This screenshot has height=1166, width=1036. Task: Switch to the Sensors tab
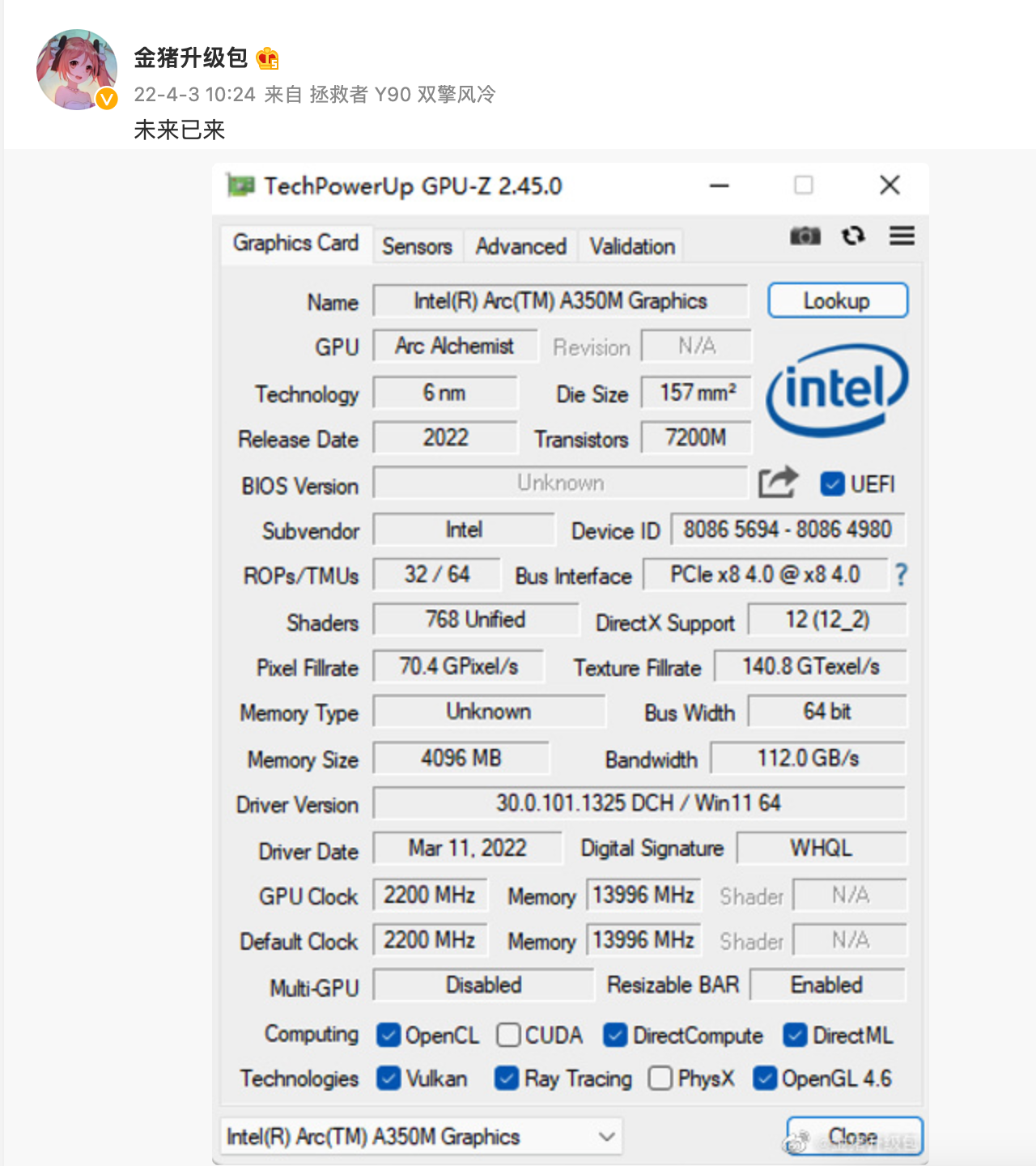(417, 246)
